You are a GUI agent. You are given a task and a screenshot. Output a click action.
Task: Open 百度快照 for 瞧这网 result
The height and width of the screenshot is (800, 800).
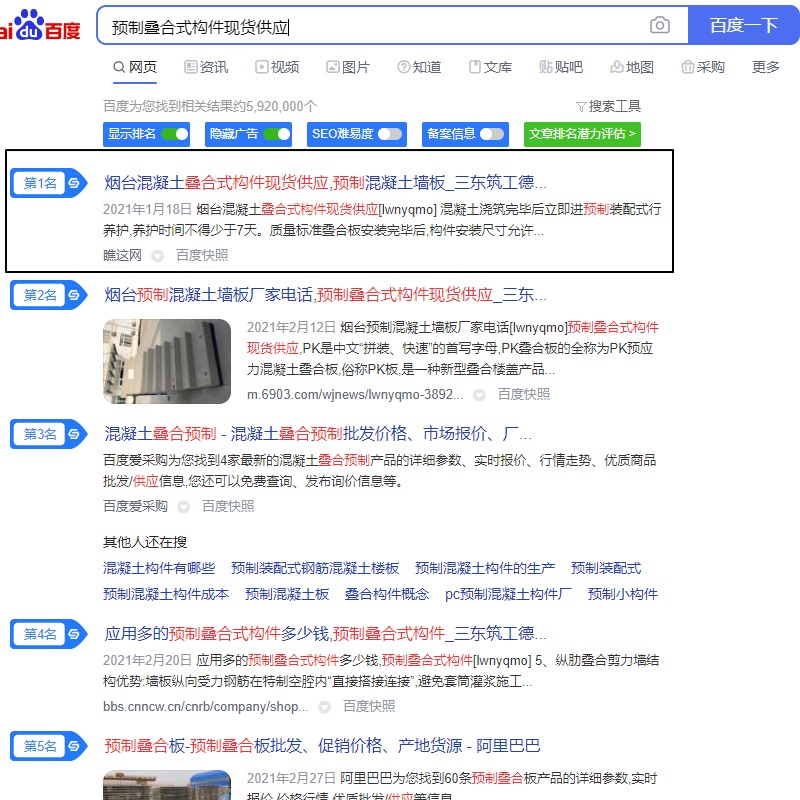(x=202, y=255)
